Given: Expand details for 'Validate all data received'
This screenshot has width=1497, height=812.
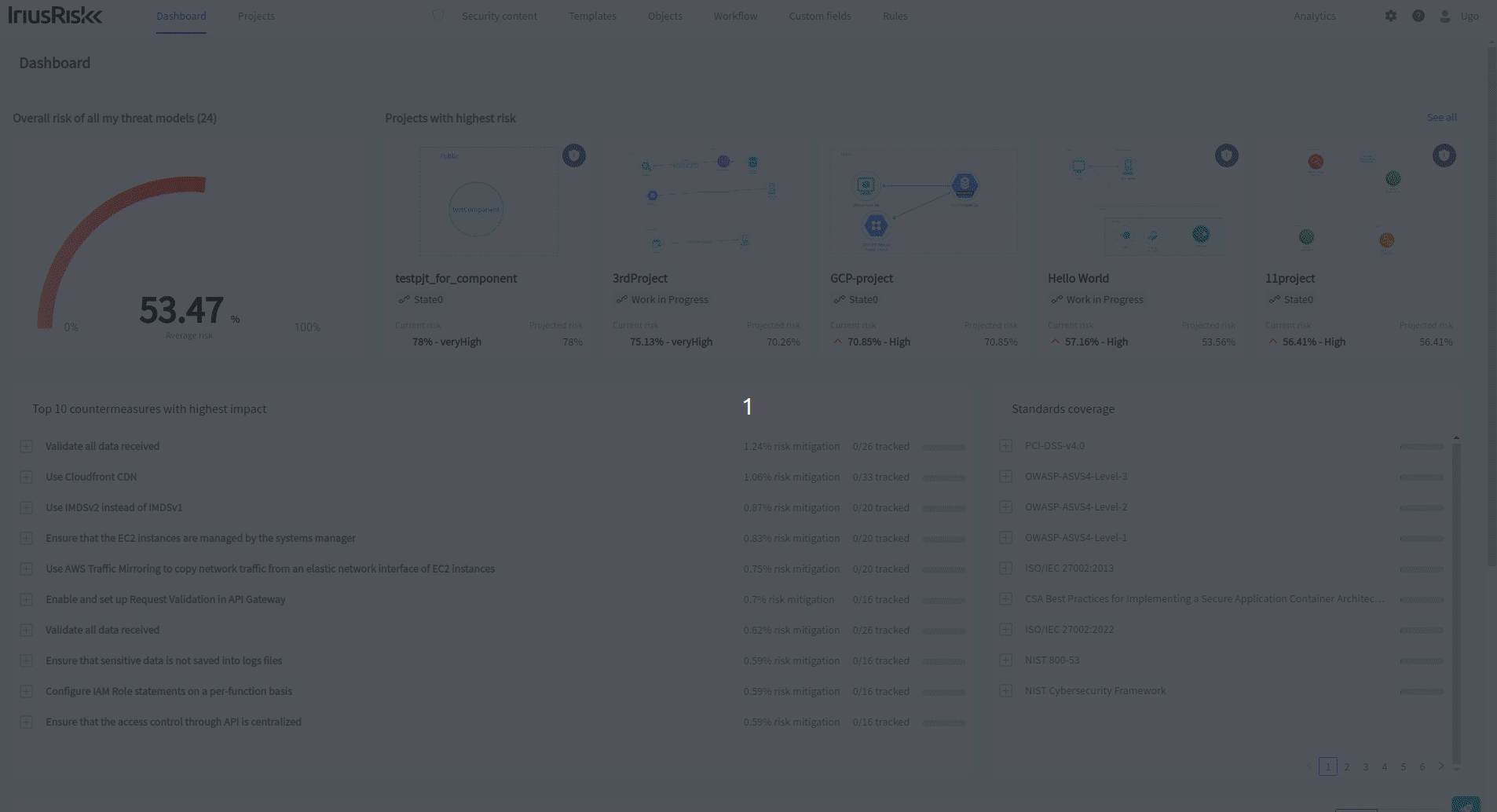Looking at the screenshot, I should [x=27, y=446].
